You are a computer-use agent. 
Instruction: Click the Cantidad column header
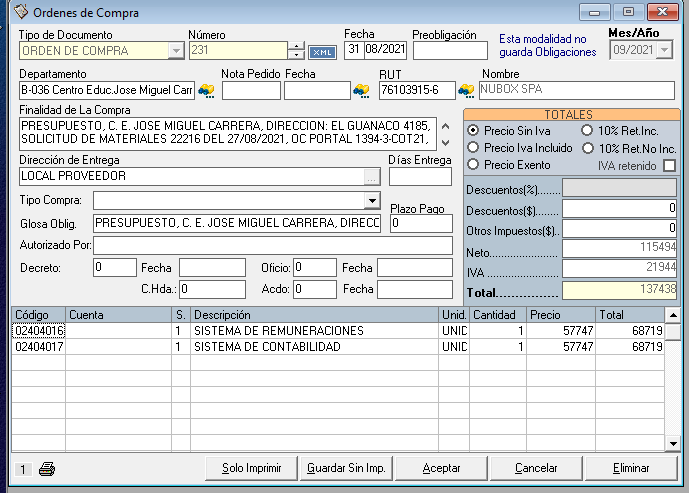tap(498, 315)
